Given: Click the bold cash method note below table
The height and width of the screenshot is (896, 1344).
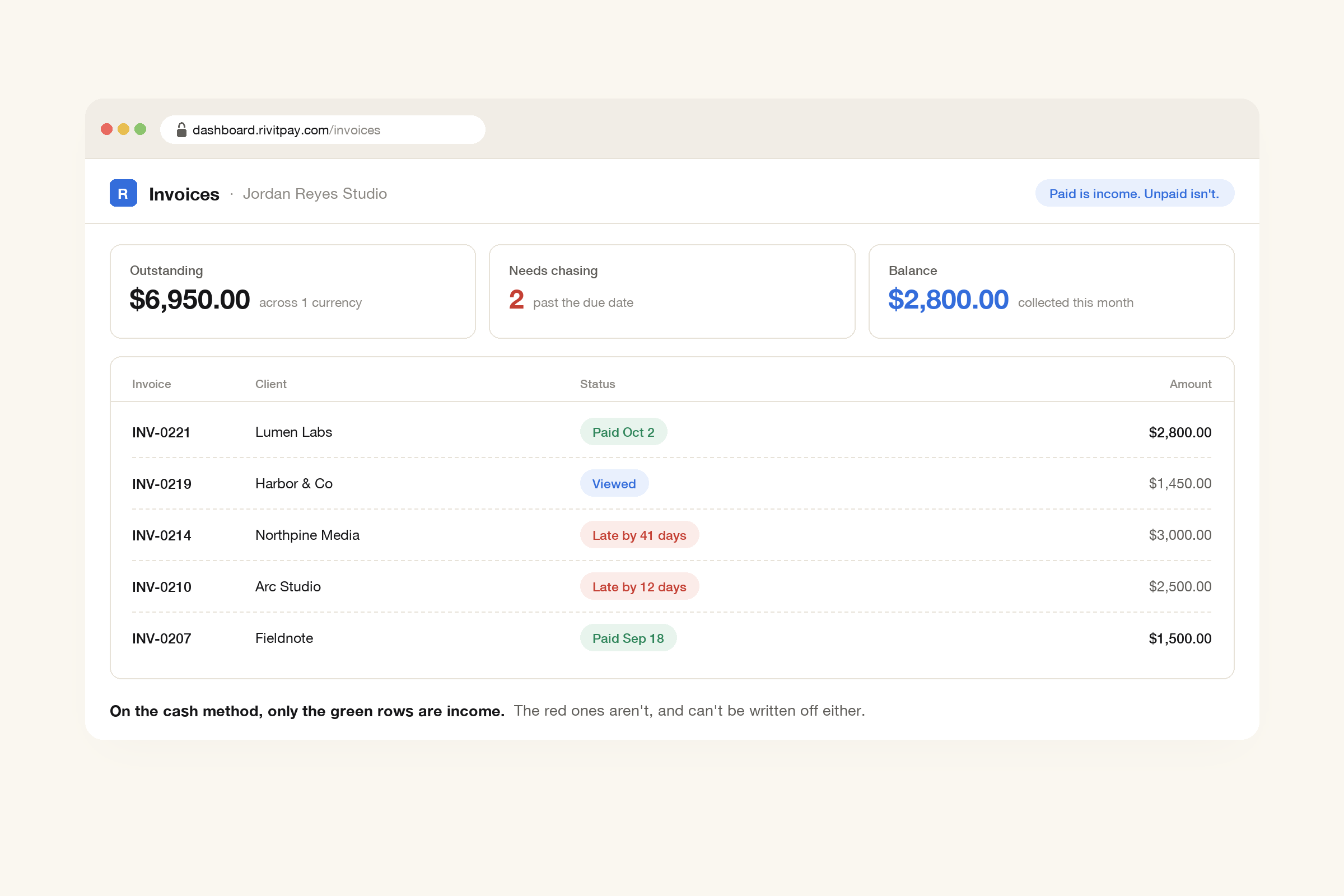Looking at the screenshot, I should click(x=307, y=711).
